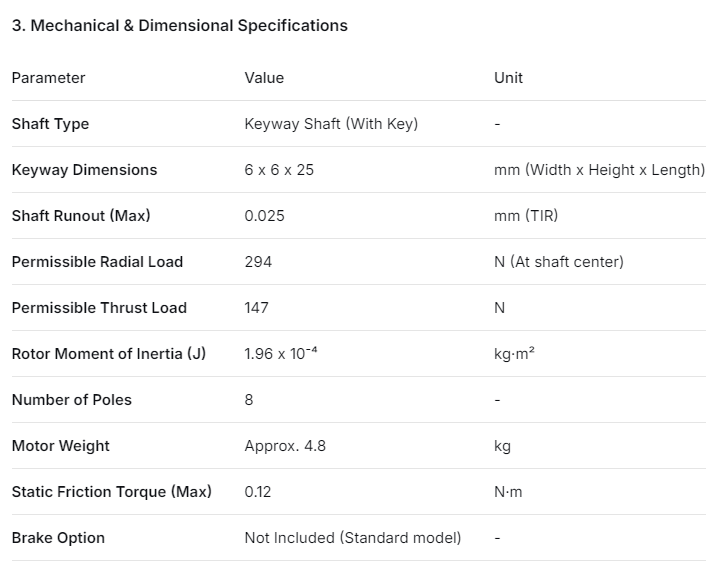Screen dimensions: 726x572
Task: Click the mm (Width x Height x Length) unit
Action: click(x=599, y=170)
